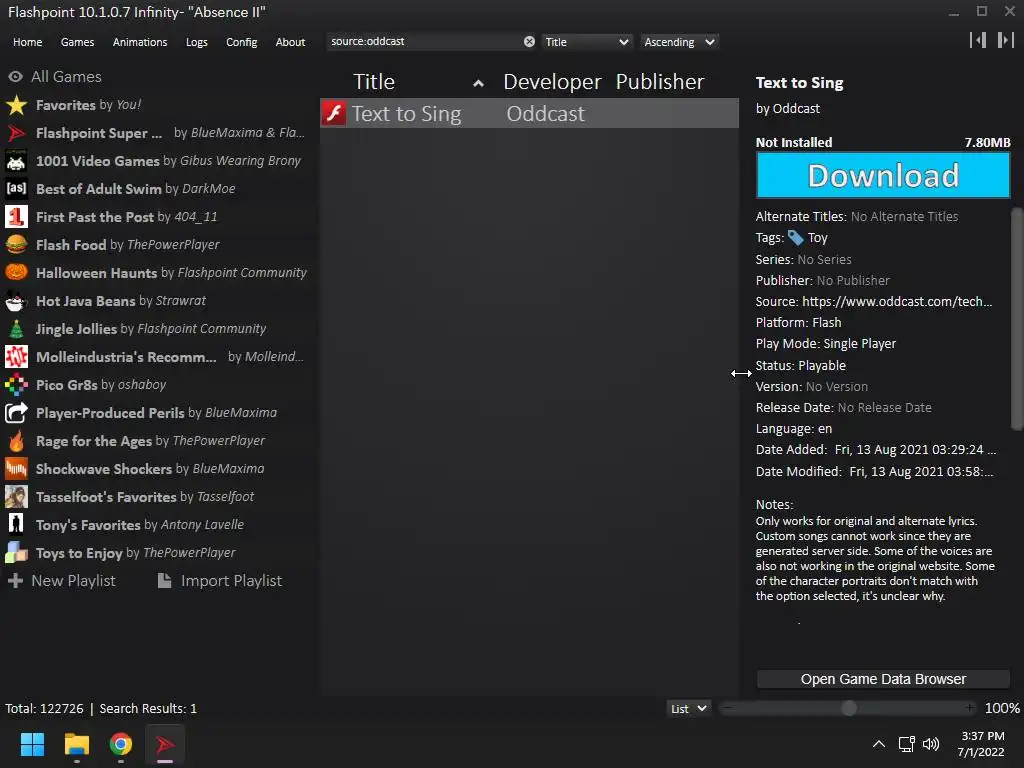Clear the search field with X icon
The height and width of the screenshot is (768, 1024).
[529, 42]
